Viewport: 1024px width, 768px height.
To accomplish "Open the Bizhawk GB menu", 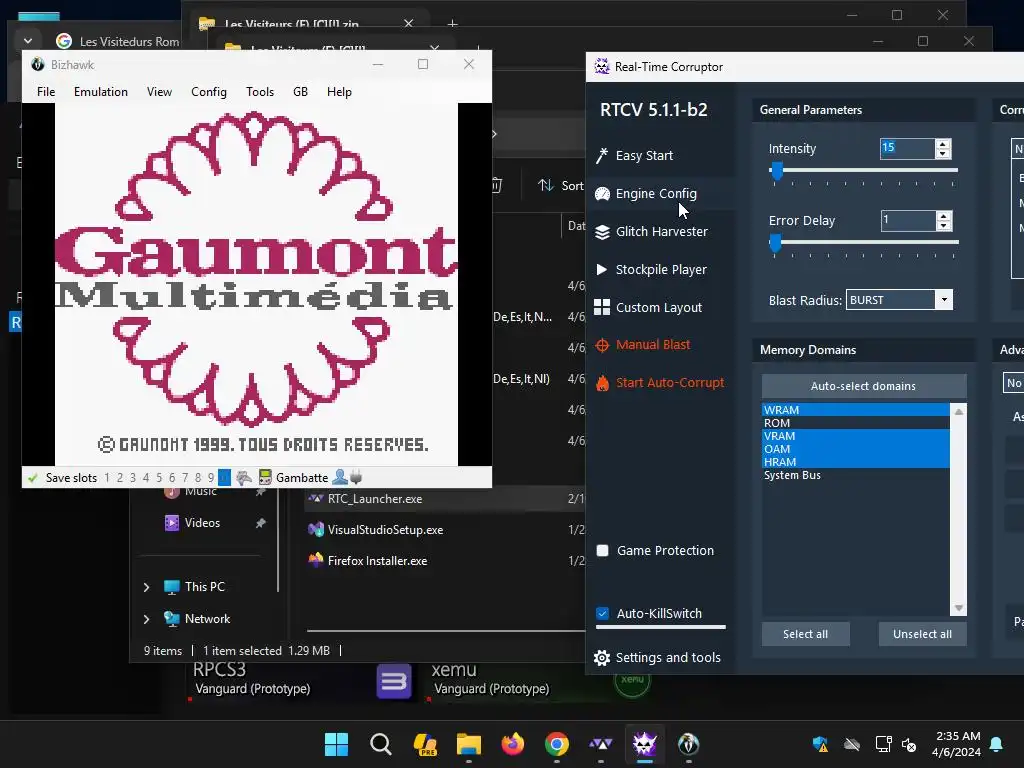I will click(x=300, y=91).
